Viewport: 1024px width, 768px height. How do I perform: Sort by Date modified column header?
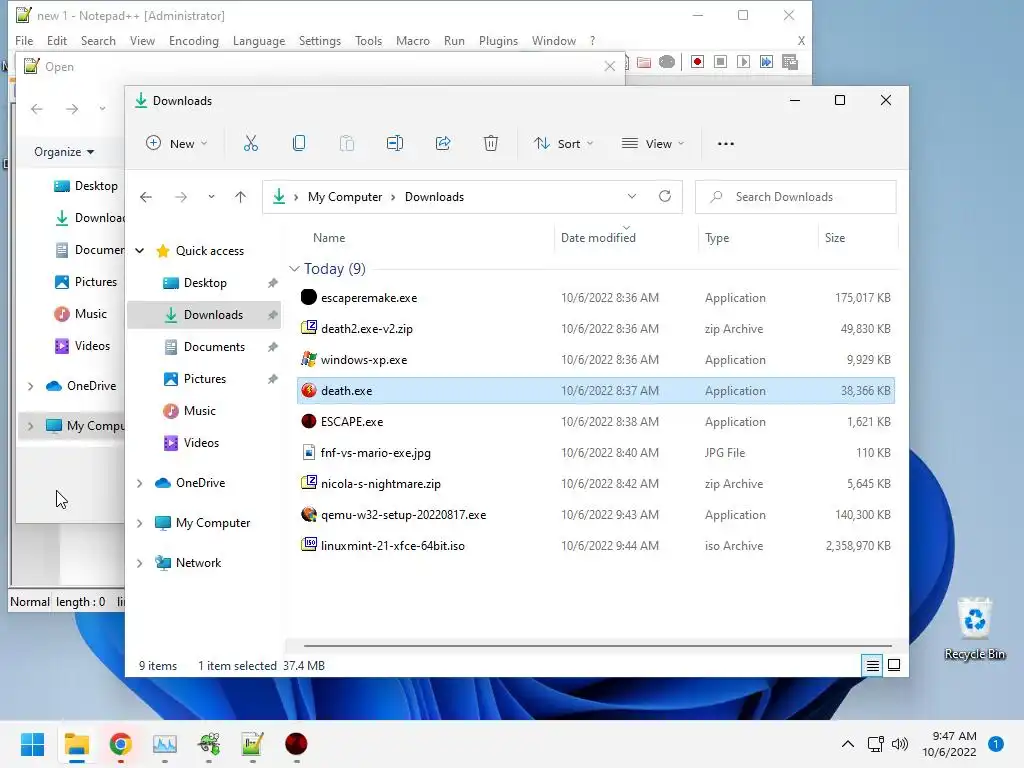598,238
